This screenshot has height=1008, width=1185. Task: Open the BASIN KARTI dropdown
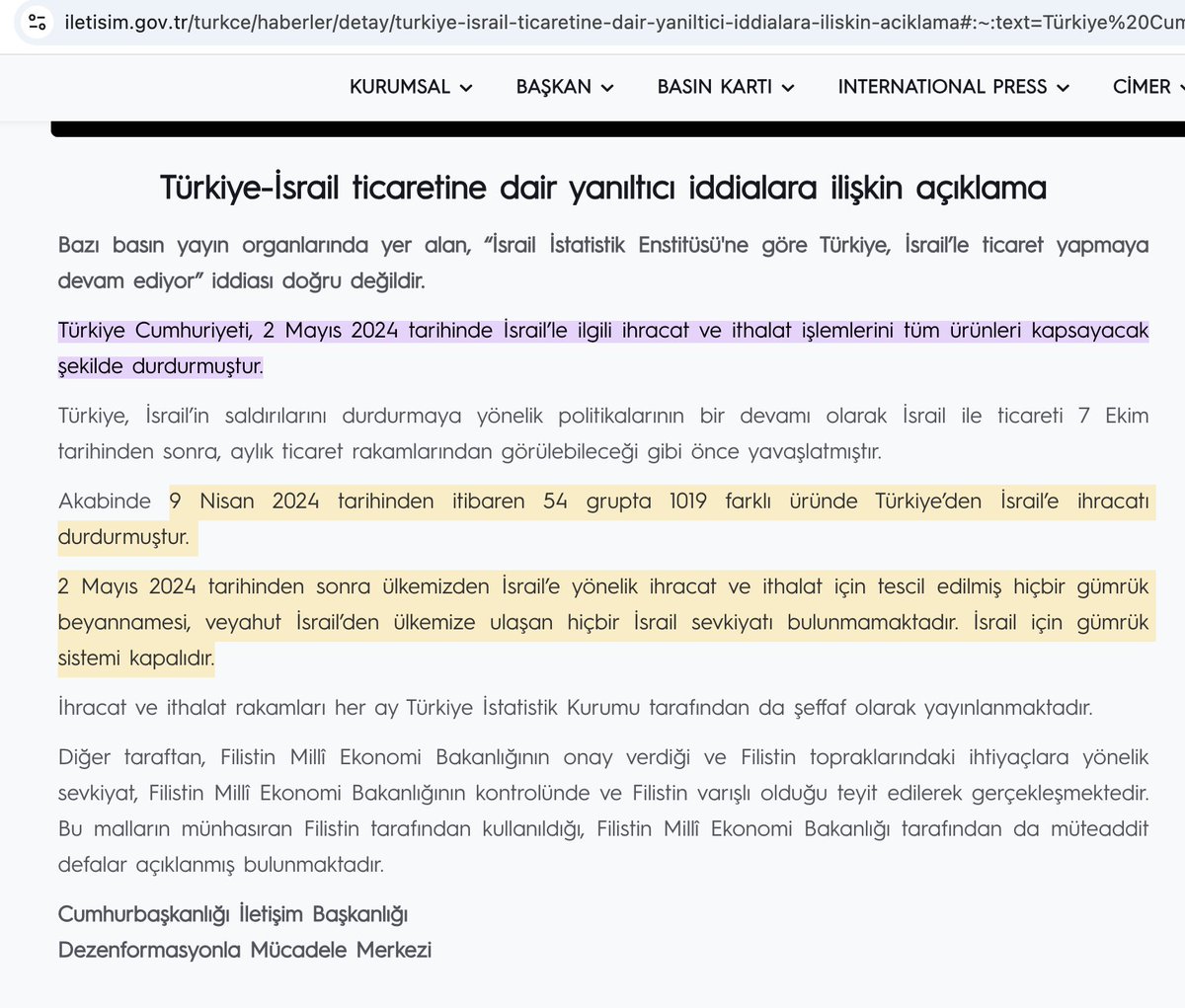[x=787, y=87]
